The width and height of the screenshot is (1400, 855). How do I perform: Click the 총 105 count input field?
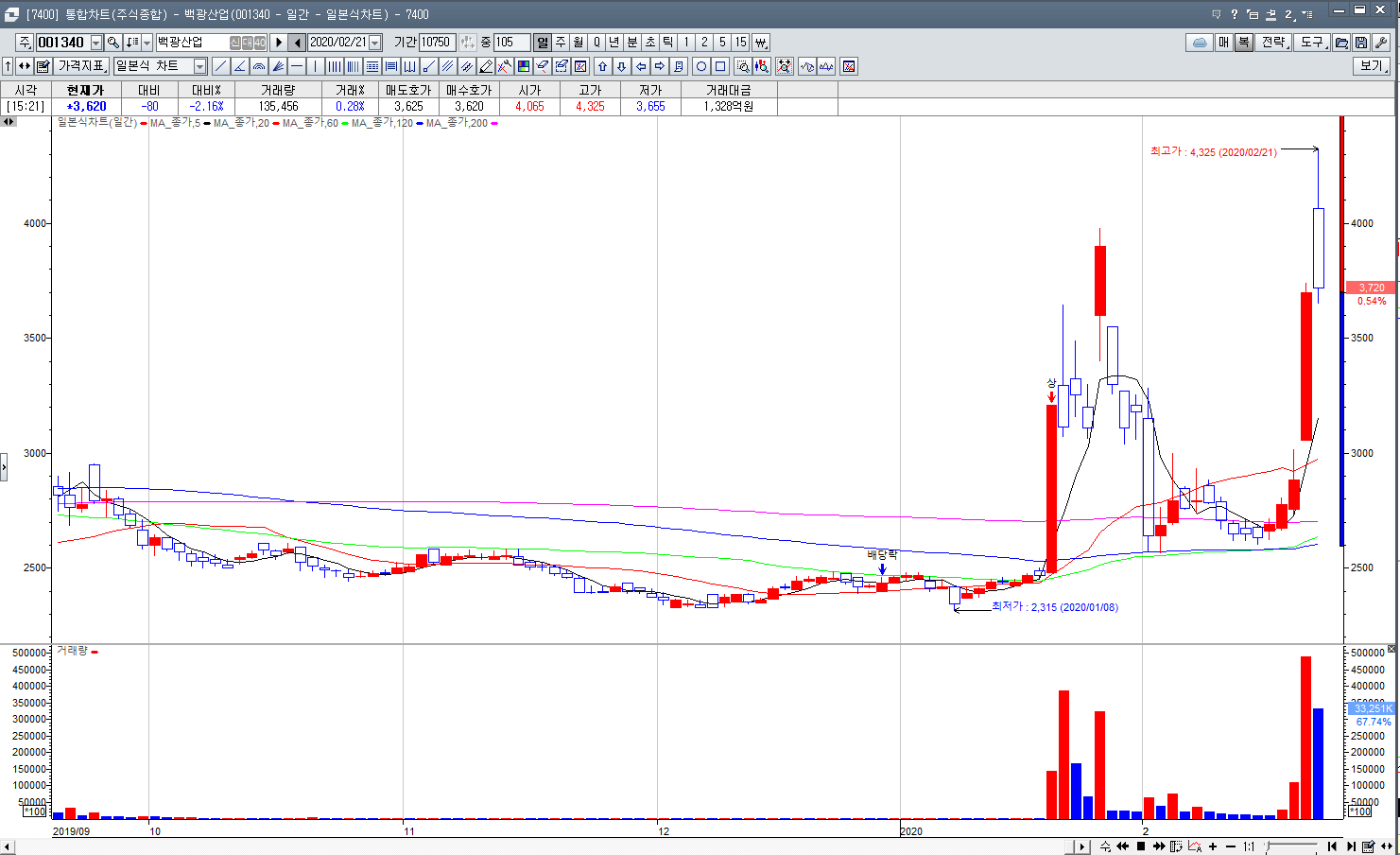(511, 43)
